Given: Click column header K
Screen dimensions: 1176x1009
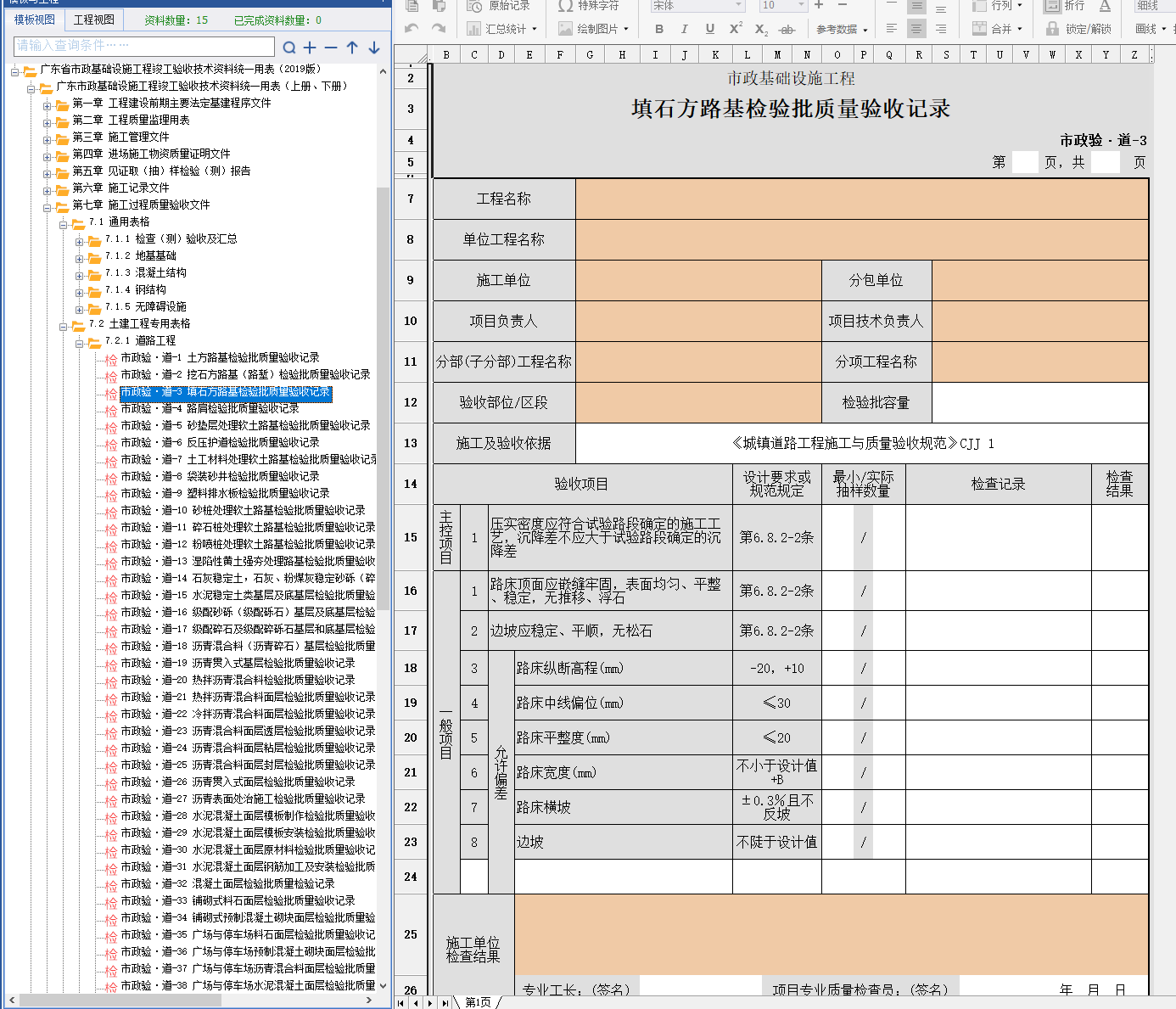Looking at the screenshot, I should [715, 54].
